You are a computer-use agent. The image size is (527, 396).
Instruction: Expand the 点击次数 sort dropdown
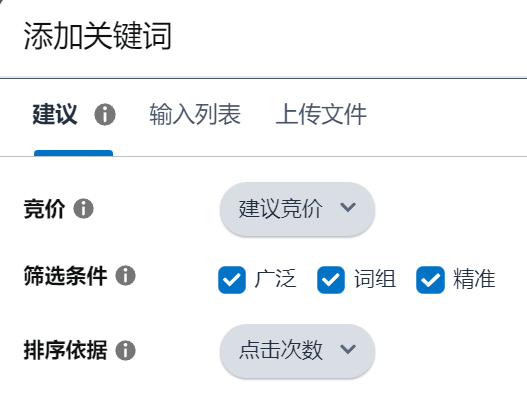(297, 351)
